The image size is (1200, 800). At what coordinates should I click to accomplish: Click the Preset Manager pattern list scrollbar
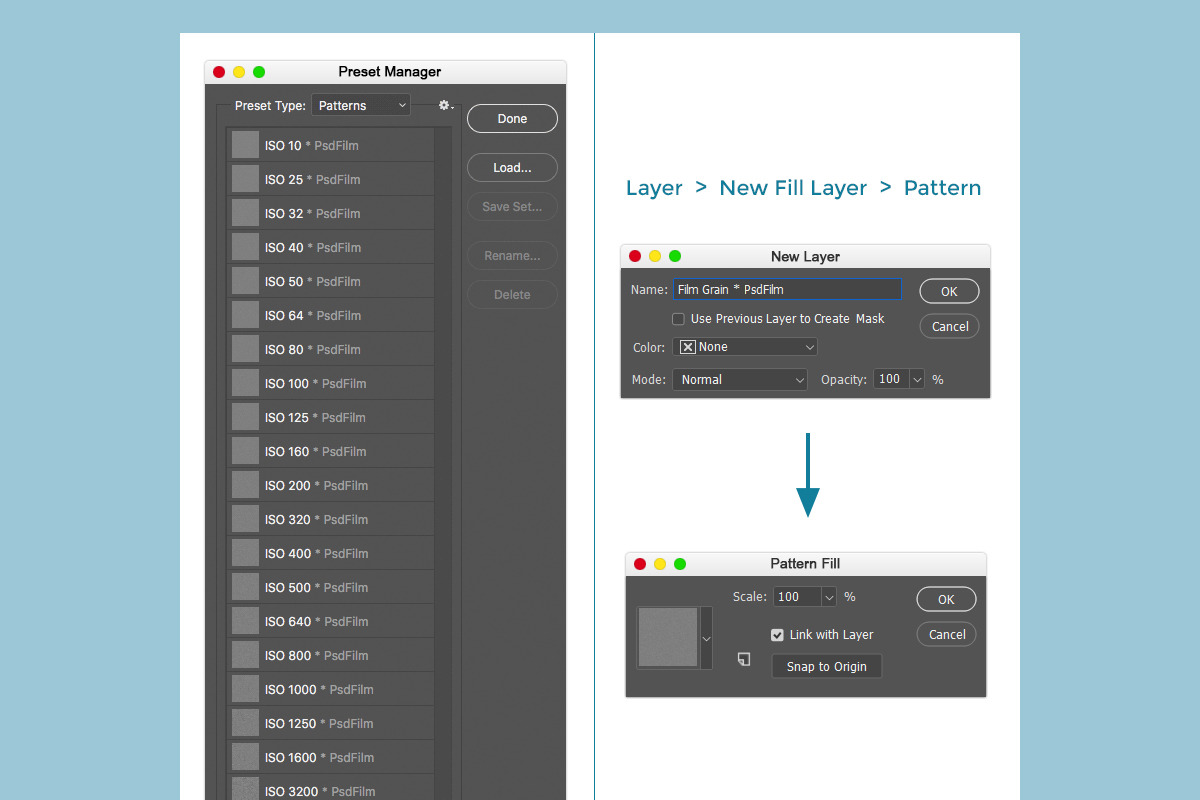443,464
